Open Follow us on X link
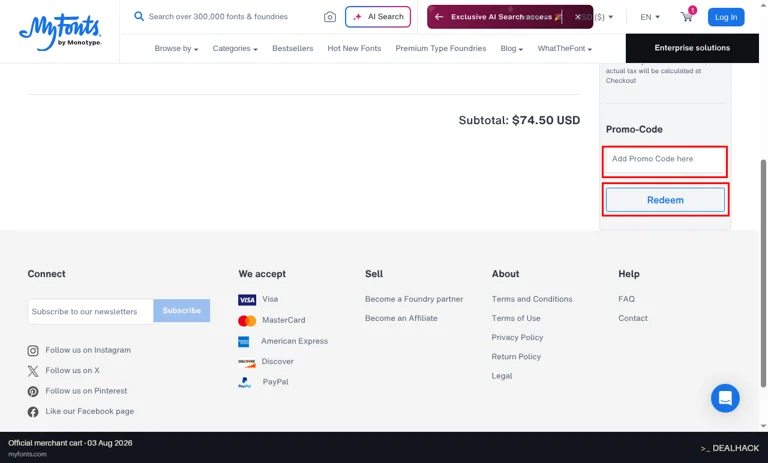This screenshot has height=463, width=768. coord(72,370)
